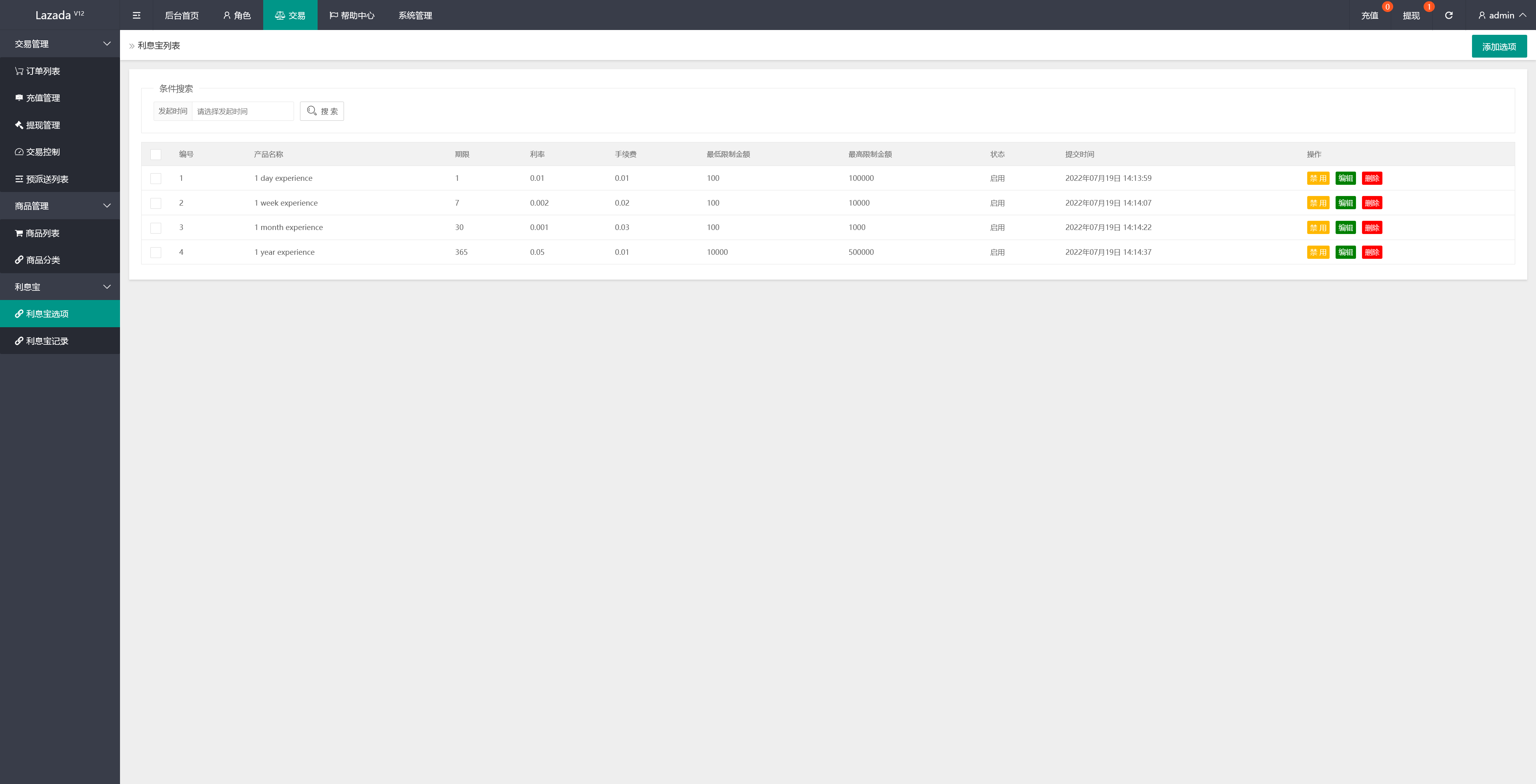Expand the admin user dropdown
The width and height of the screenshot is (1536, 784).
1502,16
